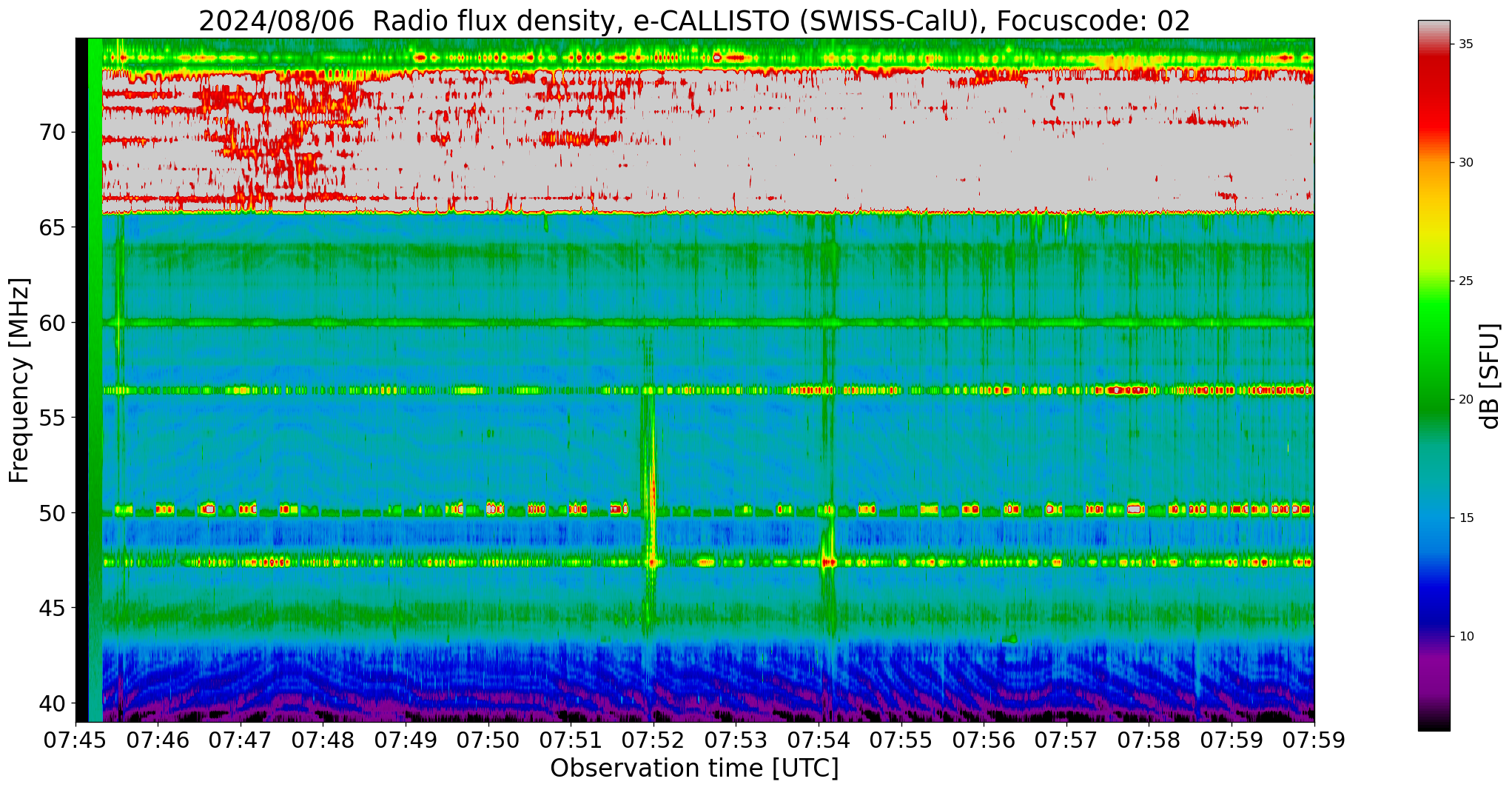Click the 07:56 time tick label
The width and height of the screenshot is (1512, 790).
[x=984, y=740]
